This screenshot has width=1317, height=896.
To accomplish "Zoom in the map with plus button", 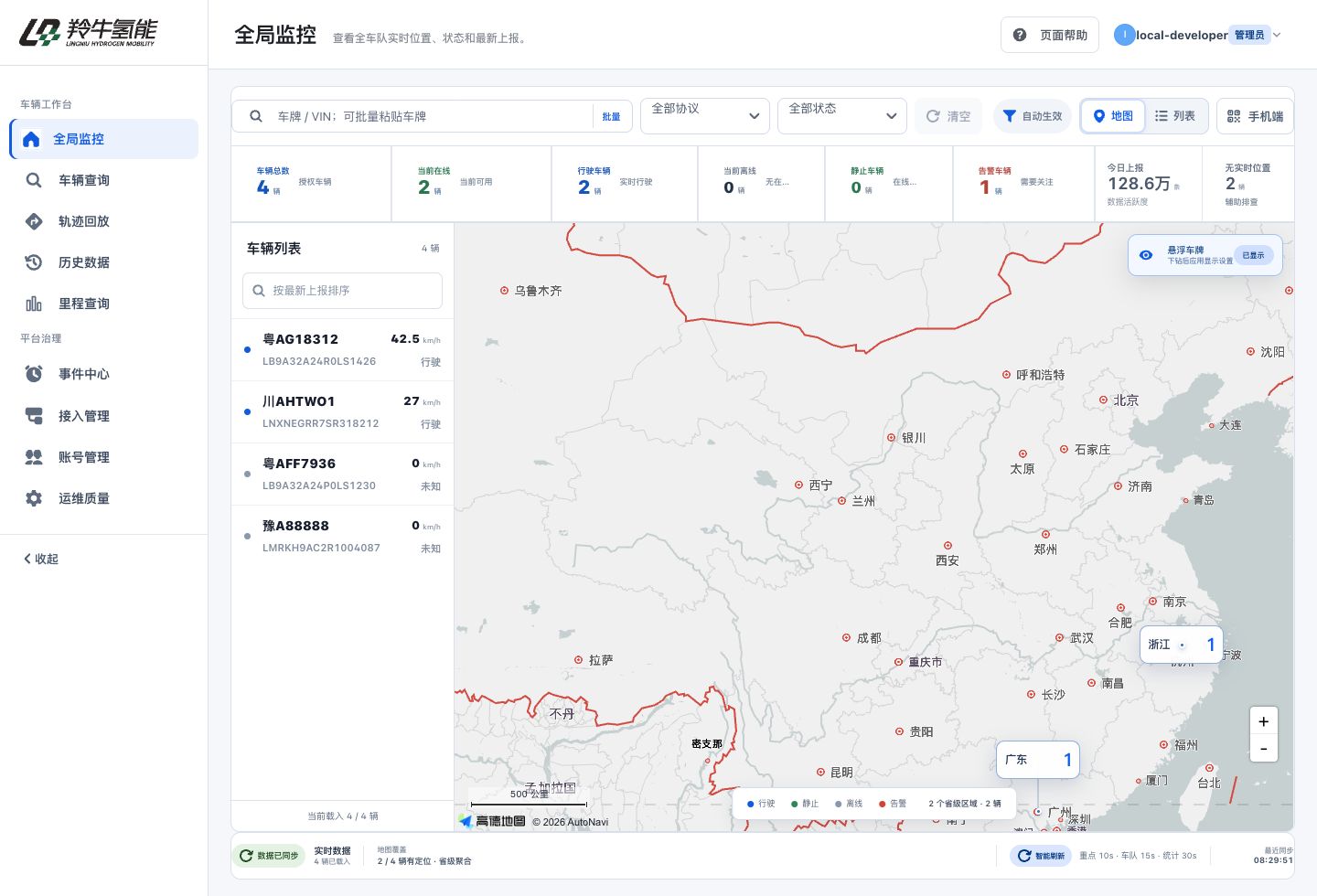I will coord(1263,721).
